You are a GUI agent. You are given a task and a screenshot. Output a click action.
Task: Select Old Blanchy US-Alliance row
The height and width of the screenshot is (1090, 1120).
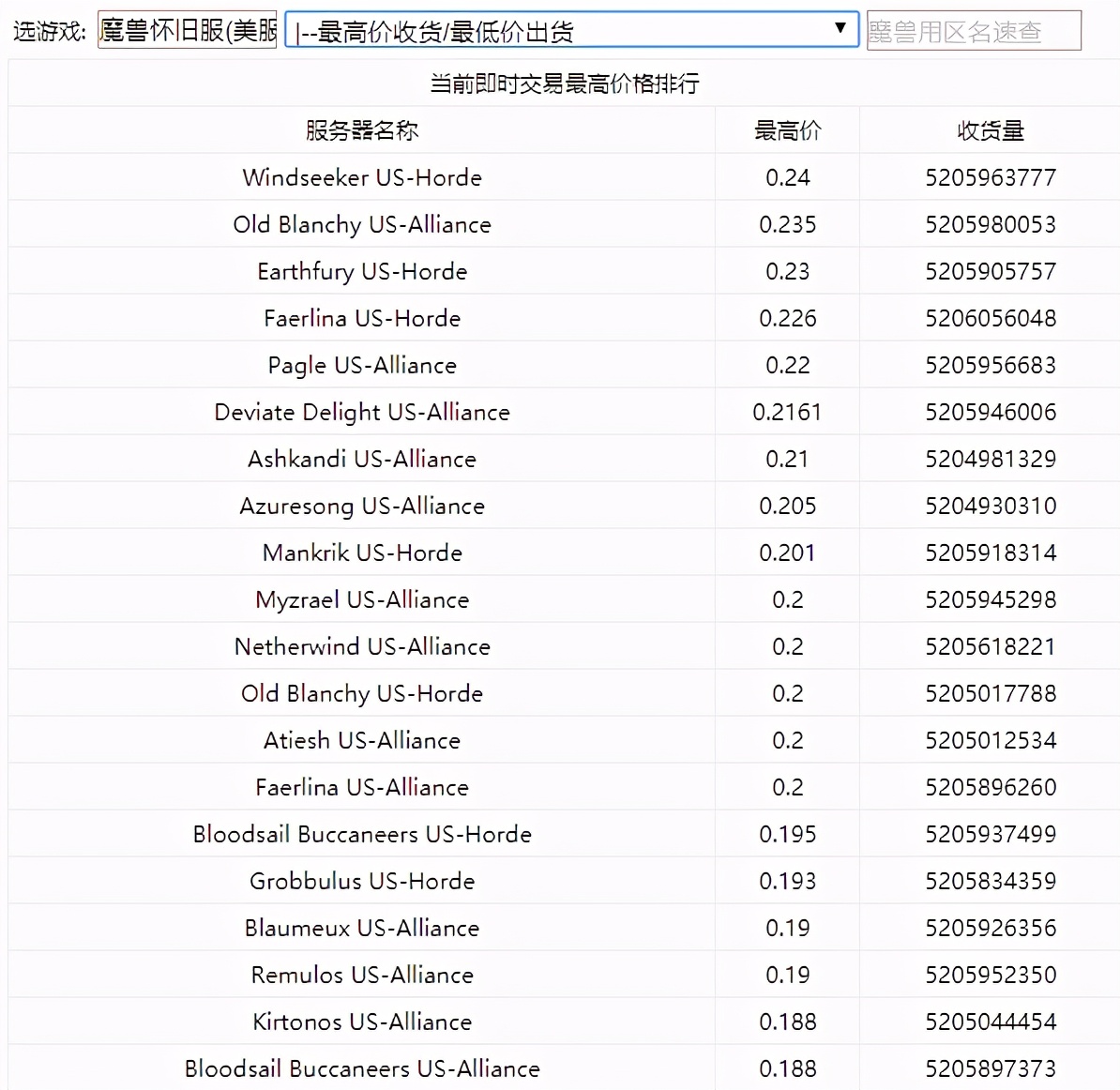(362, 224)
